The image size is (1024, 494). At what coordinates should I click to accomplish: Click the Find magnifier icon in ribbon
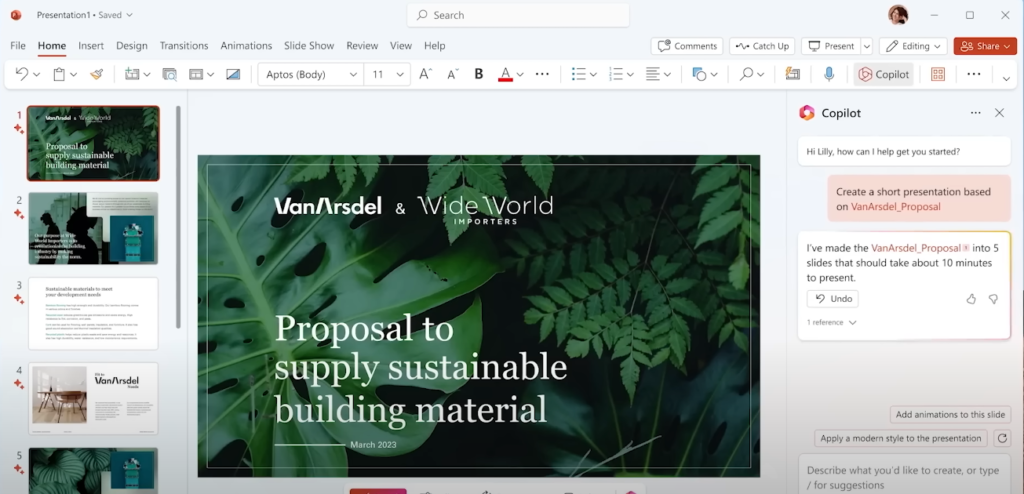[x=746, y=74]
